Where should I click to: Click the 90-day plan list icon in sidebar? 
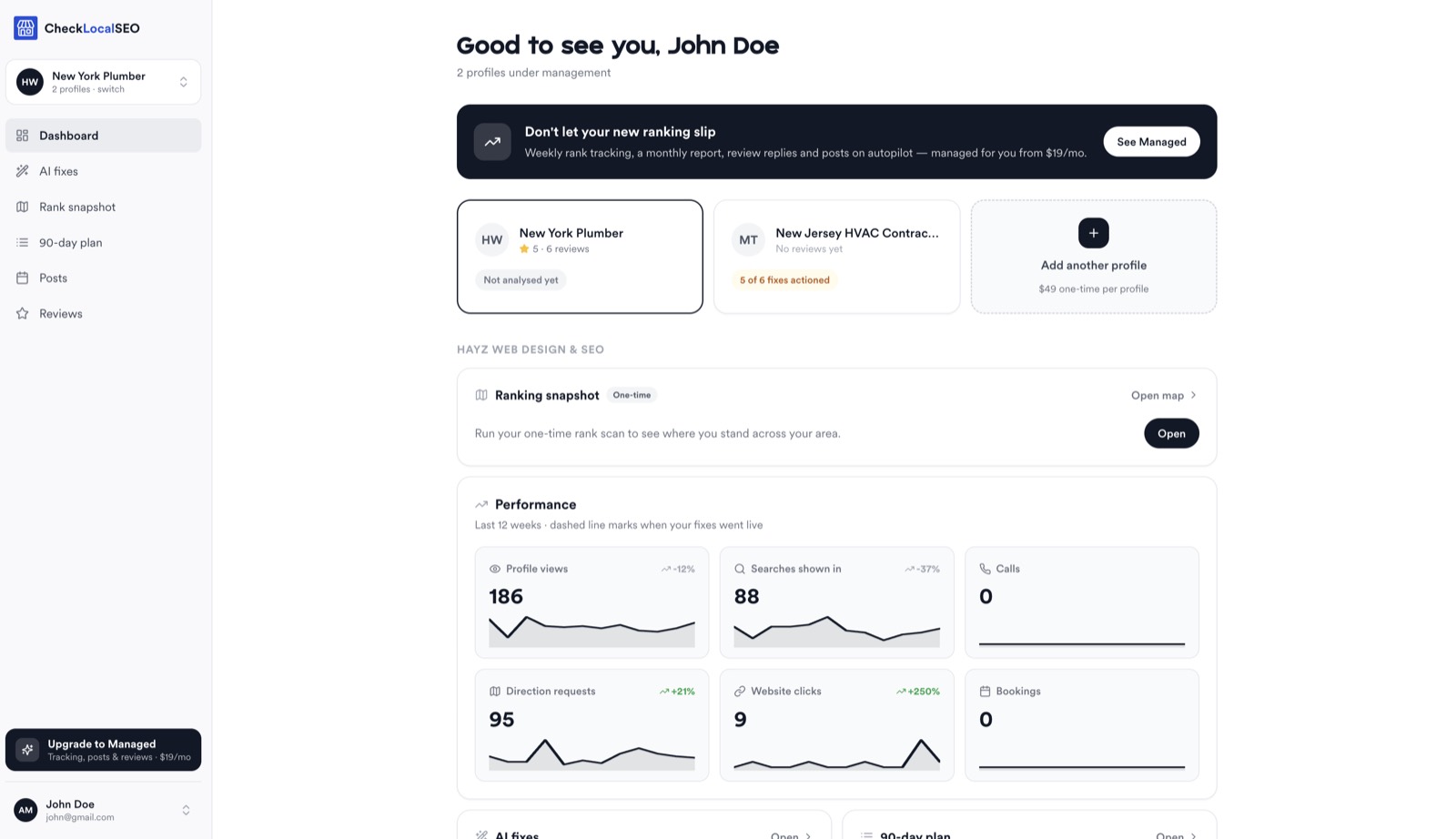click(23, 242)
